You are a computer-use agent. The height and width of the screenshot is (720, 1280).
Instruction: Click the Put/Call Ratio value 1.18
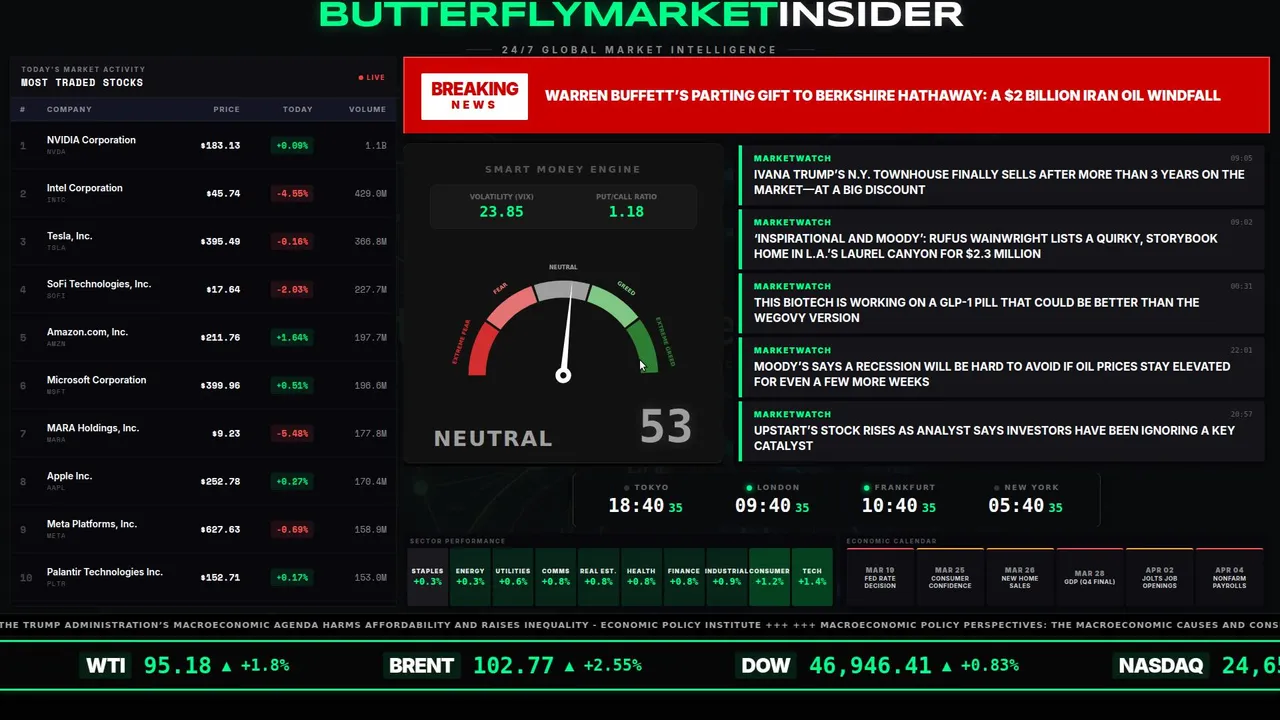(x=626, y=212)
